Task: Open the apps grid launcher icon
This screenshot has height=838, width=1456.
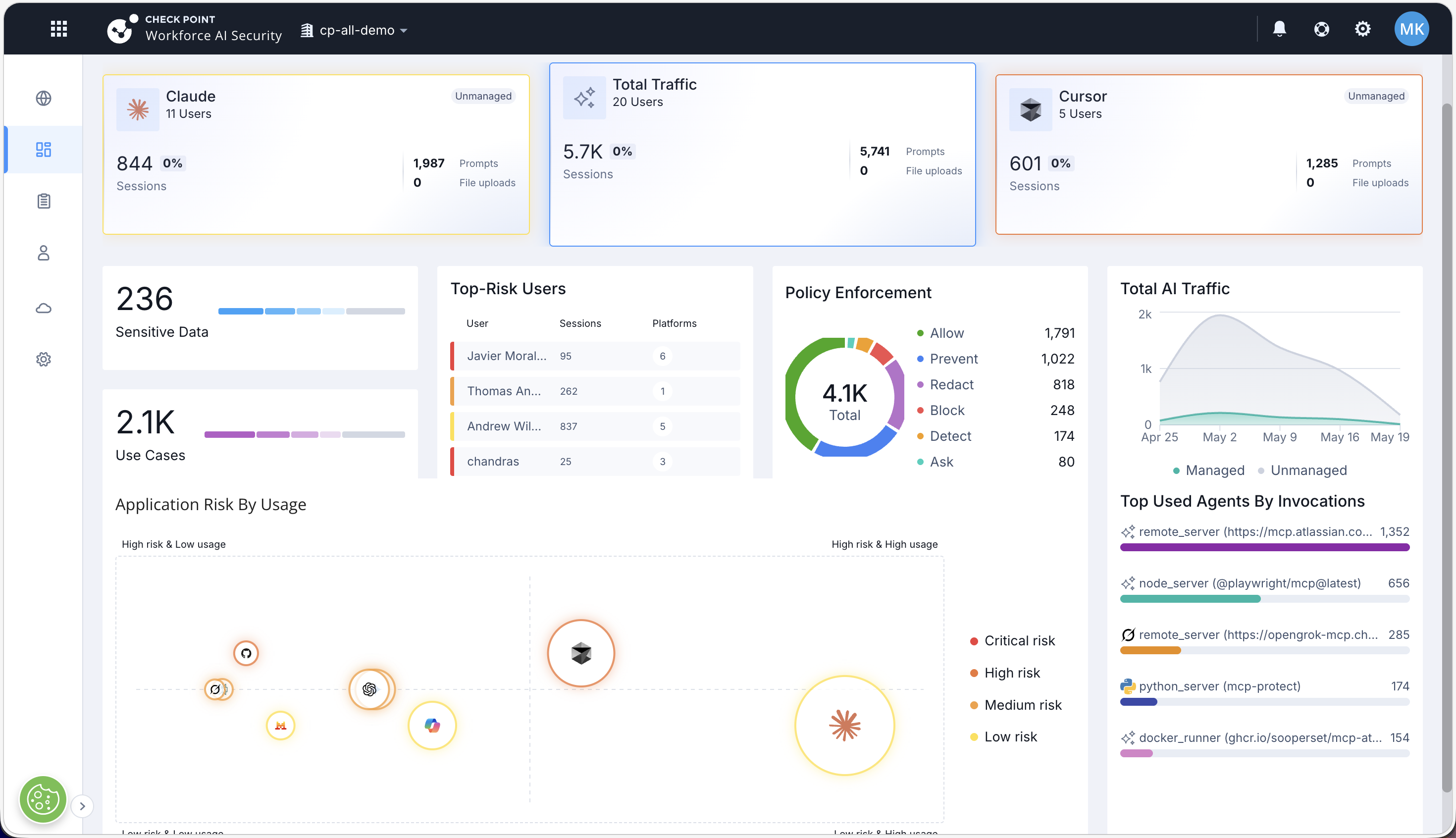Action: (x=59, y=29)
